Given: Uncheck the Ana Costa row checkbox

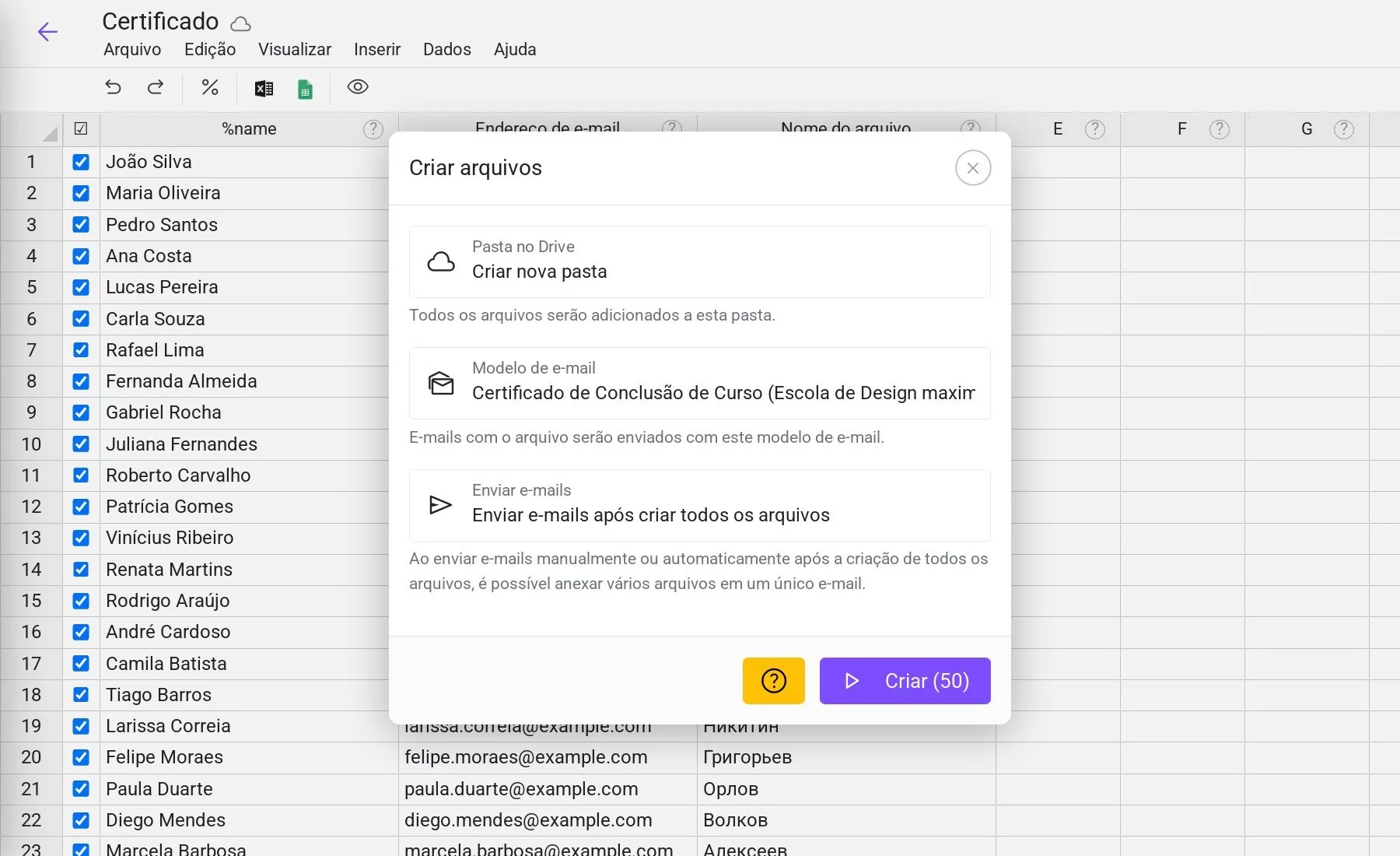Looking at the screenshot, I should coord(81,256).
